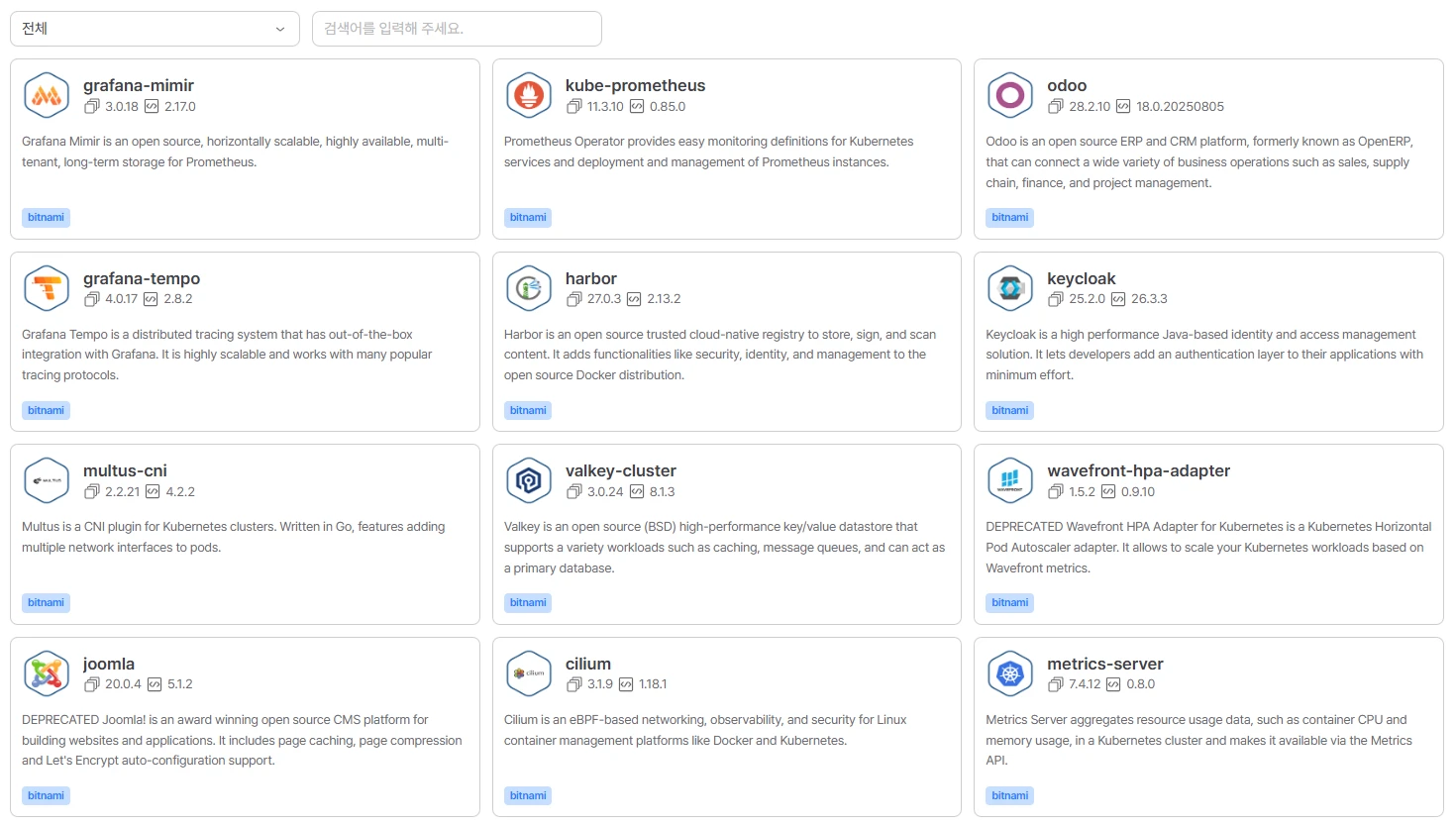Open the keycloak chart title

(x=1082, y=278)
